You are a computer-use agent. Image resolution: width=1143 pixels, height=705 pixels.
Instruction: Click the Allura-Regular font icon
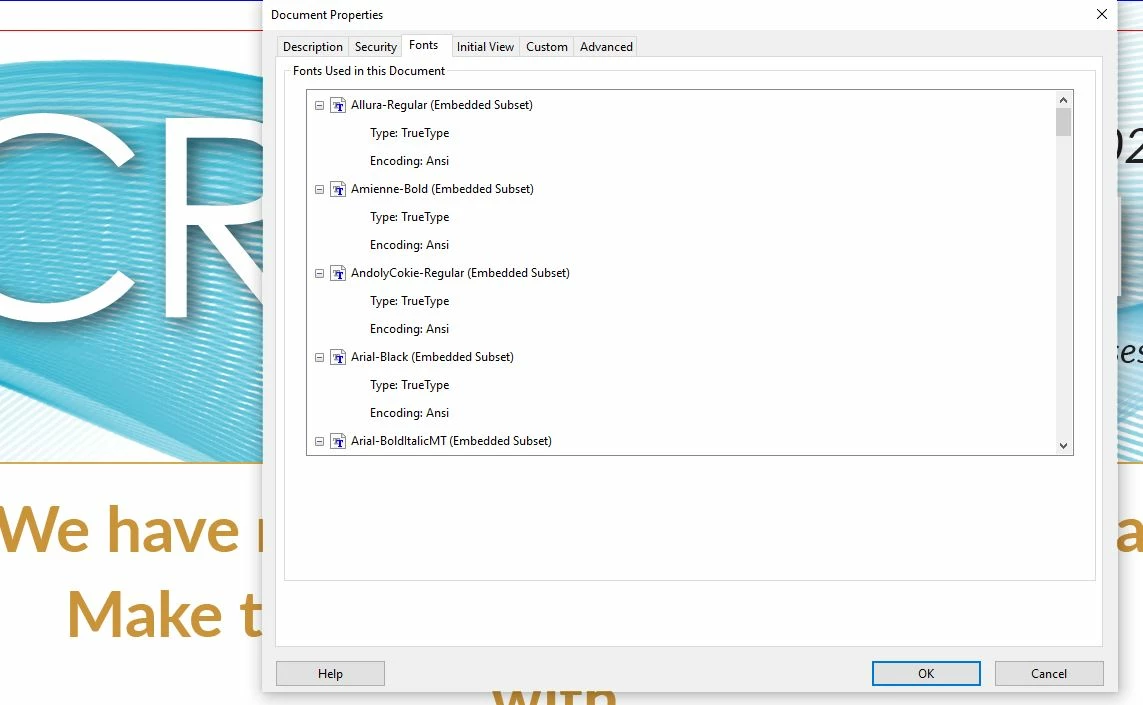pyautogui.click(x=338, y=105)
